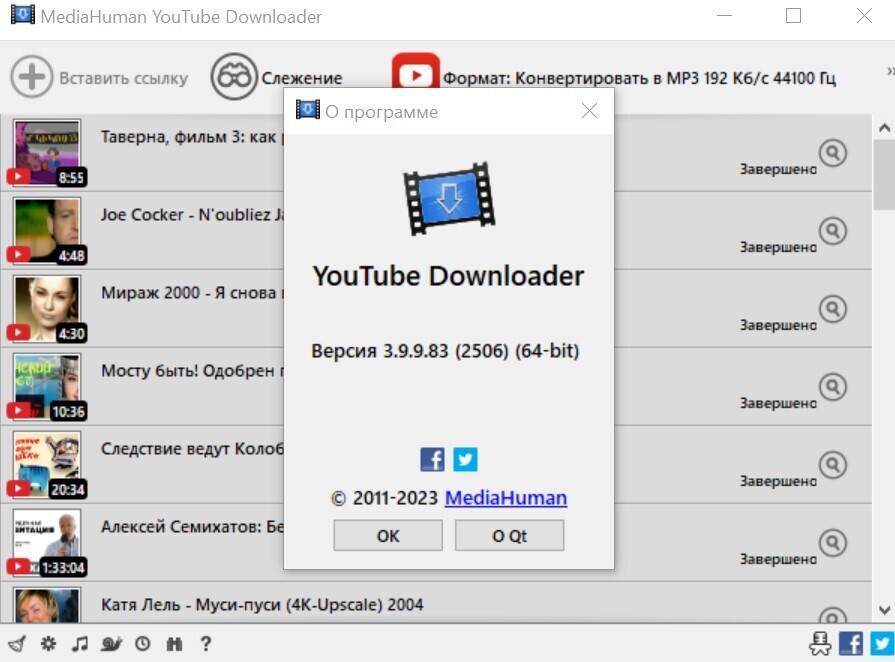Open the Tracking binoculars toolbar icon
Image resolution: width=895 pixels, height=662 pixels.
[x=234, y=76]
